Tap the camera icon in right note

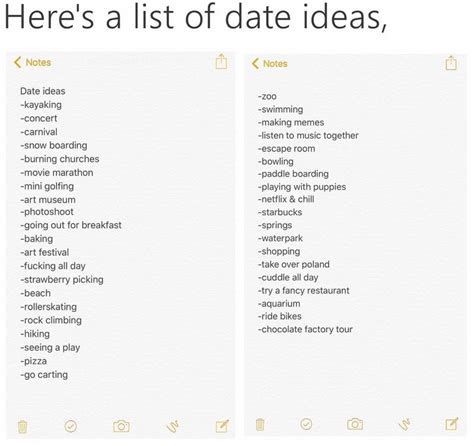coord(355,424)
